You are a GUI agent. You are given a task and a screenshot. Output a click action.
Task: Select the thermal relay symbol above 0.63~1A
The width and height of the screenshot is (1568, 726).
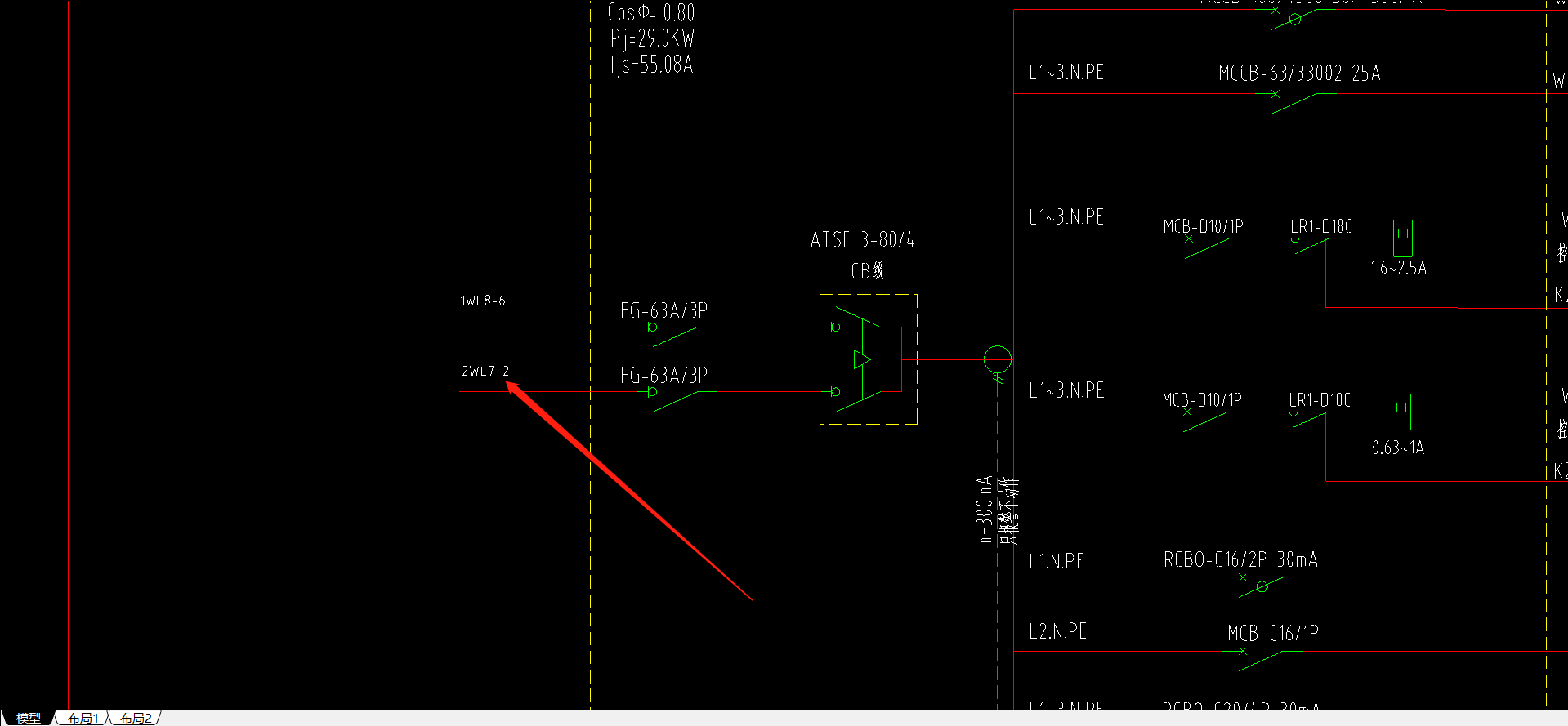point(1401,412)
